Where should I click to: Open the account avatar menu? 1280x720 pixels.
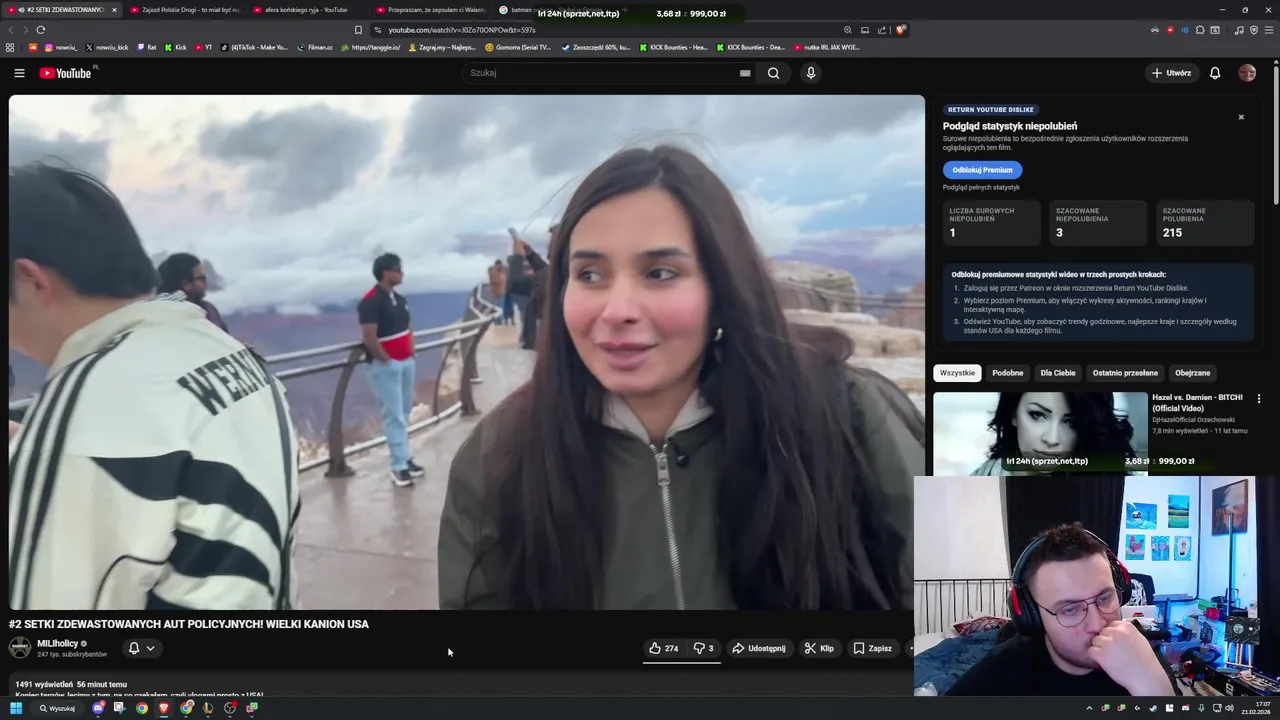pos(1247,73)
